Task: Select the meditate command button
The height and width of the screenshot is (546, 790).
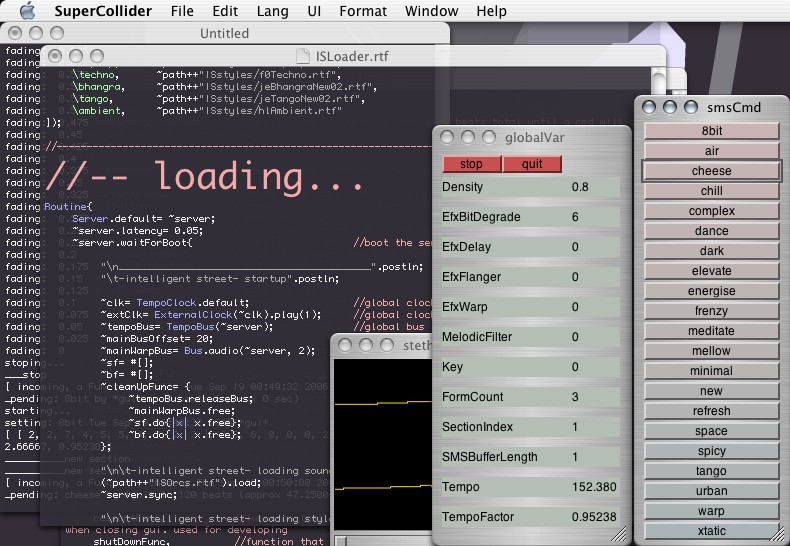Action: pyautogui.click(x=711, y=331)
